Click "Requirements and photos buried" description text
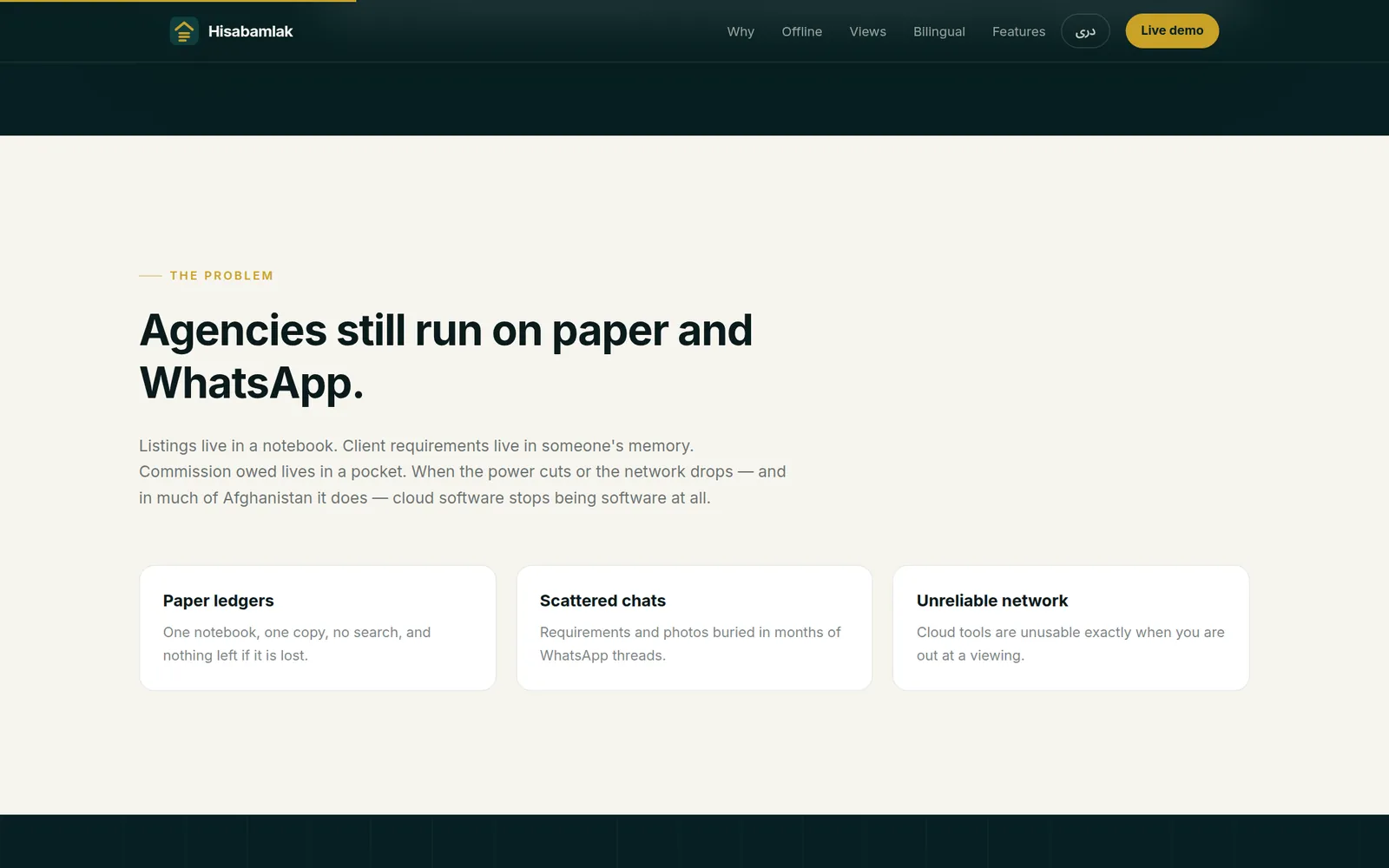1389x868 pixels. [x=690, y=644]
